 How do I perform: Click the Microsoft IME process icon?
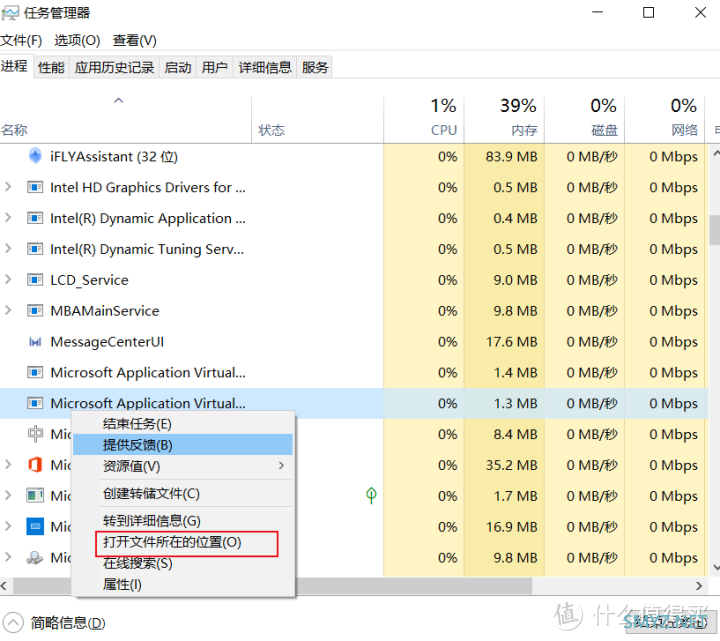tap(35, 434)
